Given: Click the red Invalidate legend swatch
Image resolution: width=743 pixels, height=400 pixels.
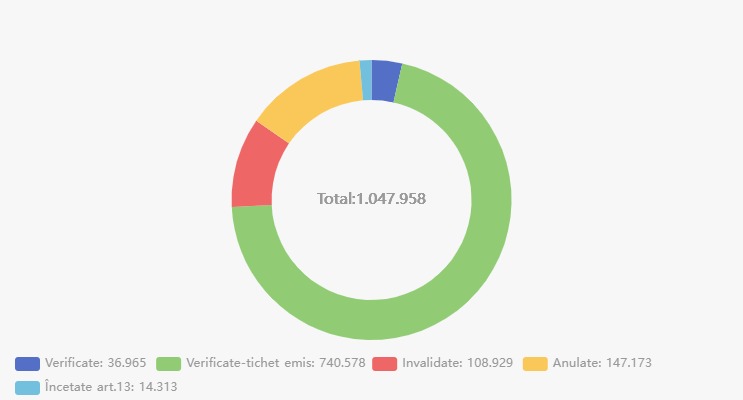Looking at the screenshot, I should pos(384,364).
